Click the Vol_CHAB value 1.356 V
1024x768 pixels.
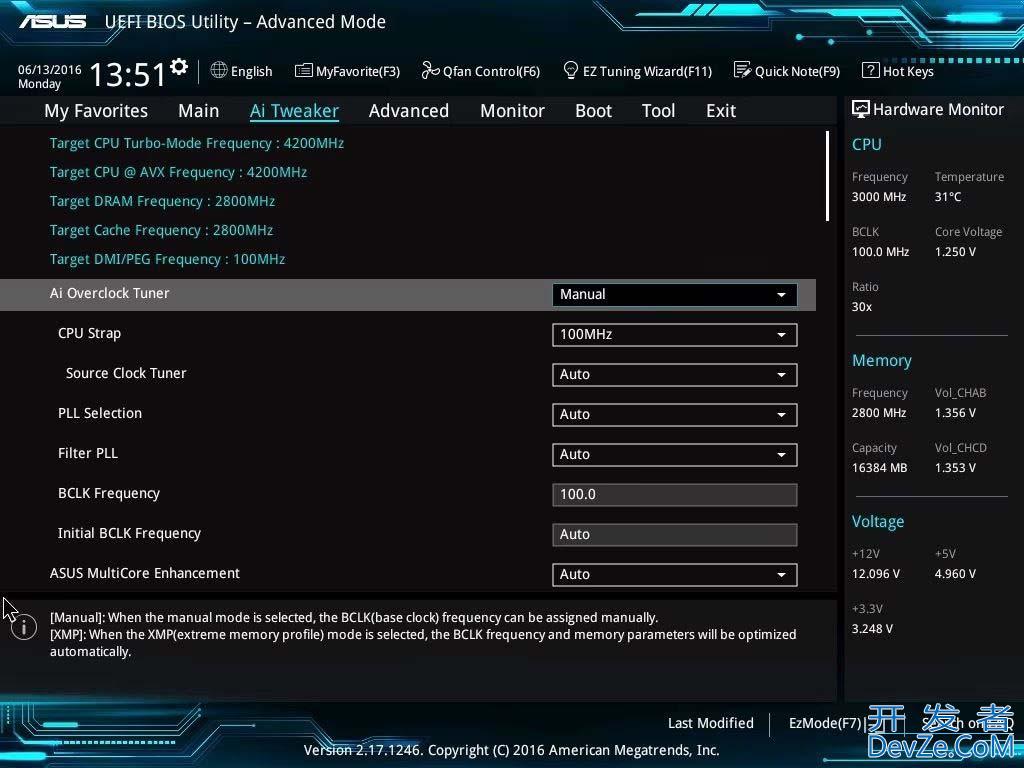(955, 413)
